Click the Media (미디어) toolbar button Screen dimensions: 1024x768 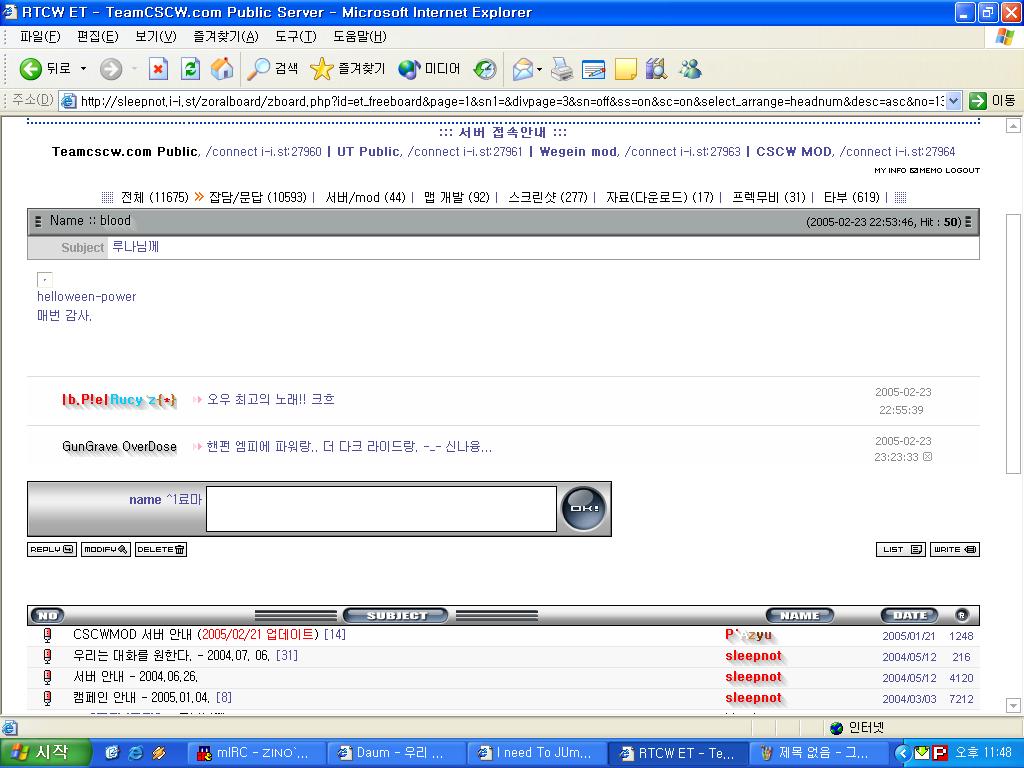click(x=430, y=69)
